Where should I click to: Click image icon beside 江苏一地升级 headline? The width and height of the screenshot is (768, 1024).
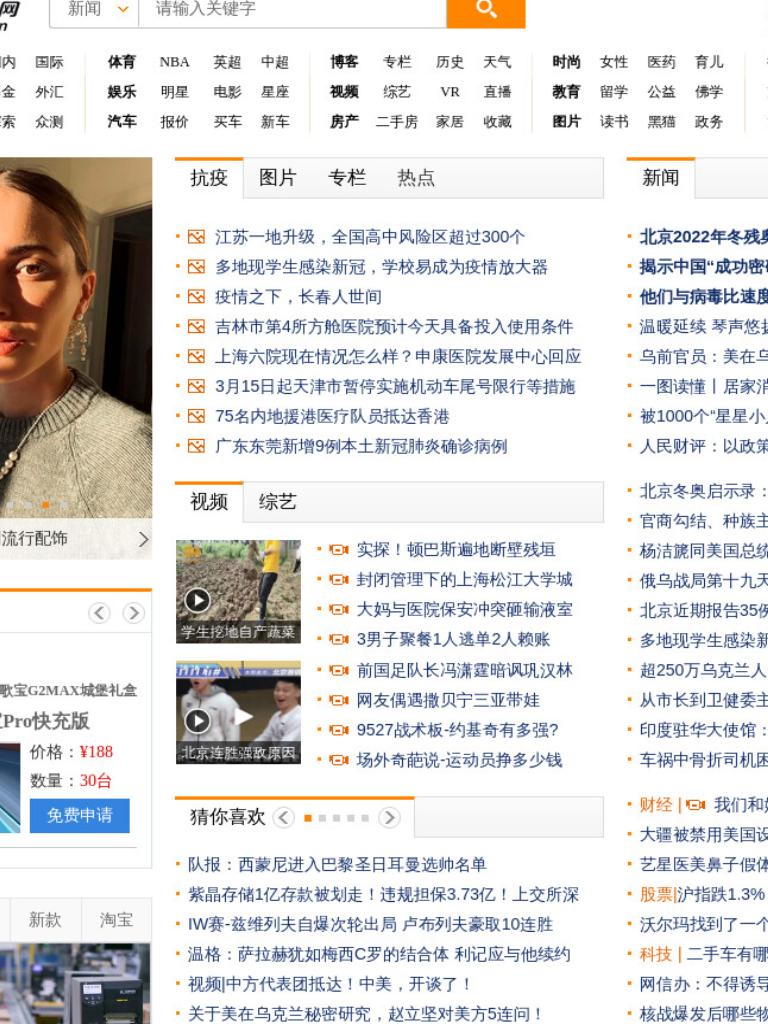[197, 236]
